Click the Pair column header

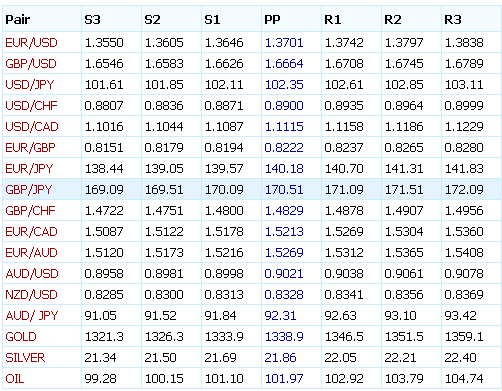point(18,20)
